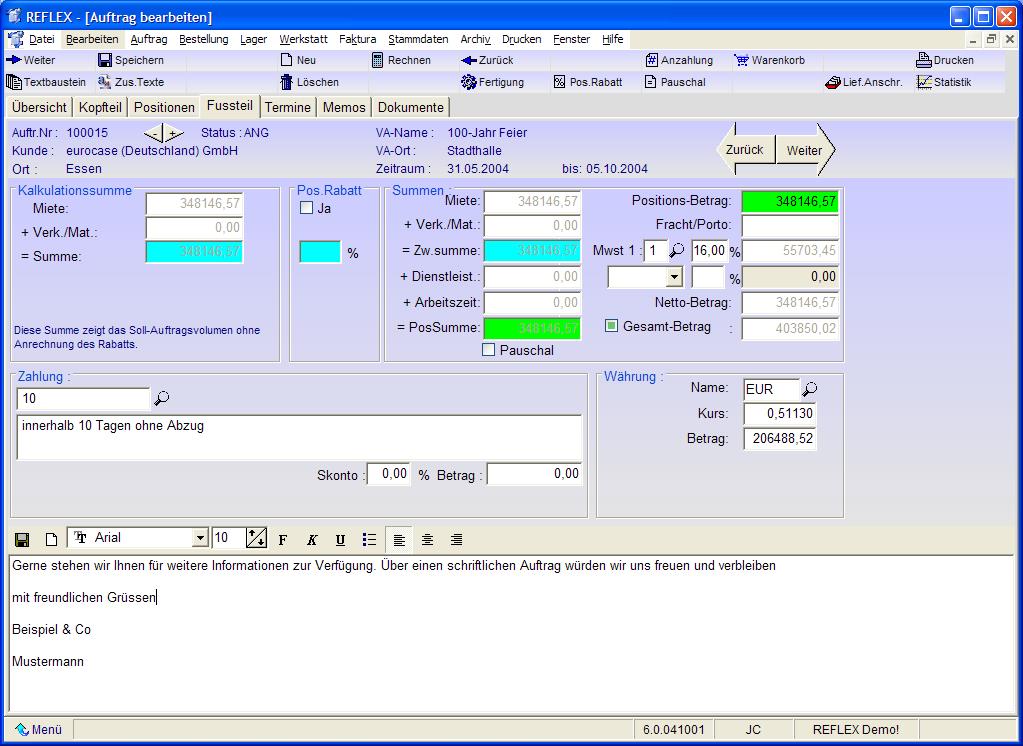Image resolution: width=1023 pixels, height=746 pixels.
Task: Switch to the Dokumente tab
Action: click(411, 107)
